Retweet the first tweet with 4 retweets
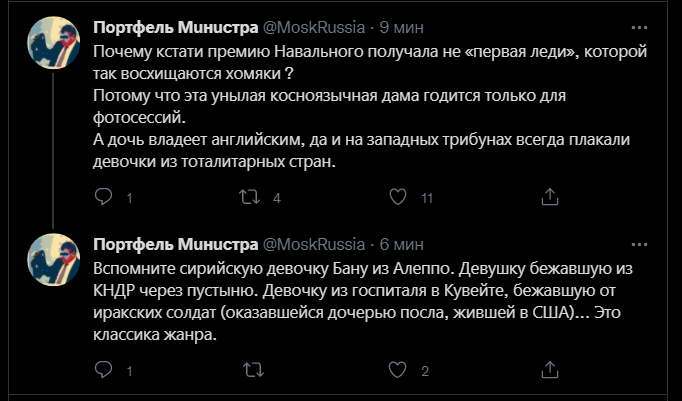Viewport: 682px width, 401px height. coord(250,197)
